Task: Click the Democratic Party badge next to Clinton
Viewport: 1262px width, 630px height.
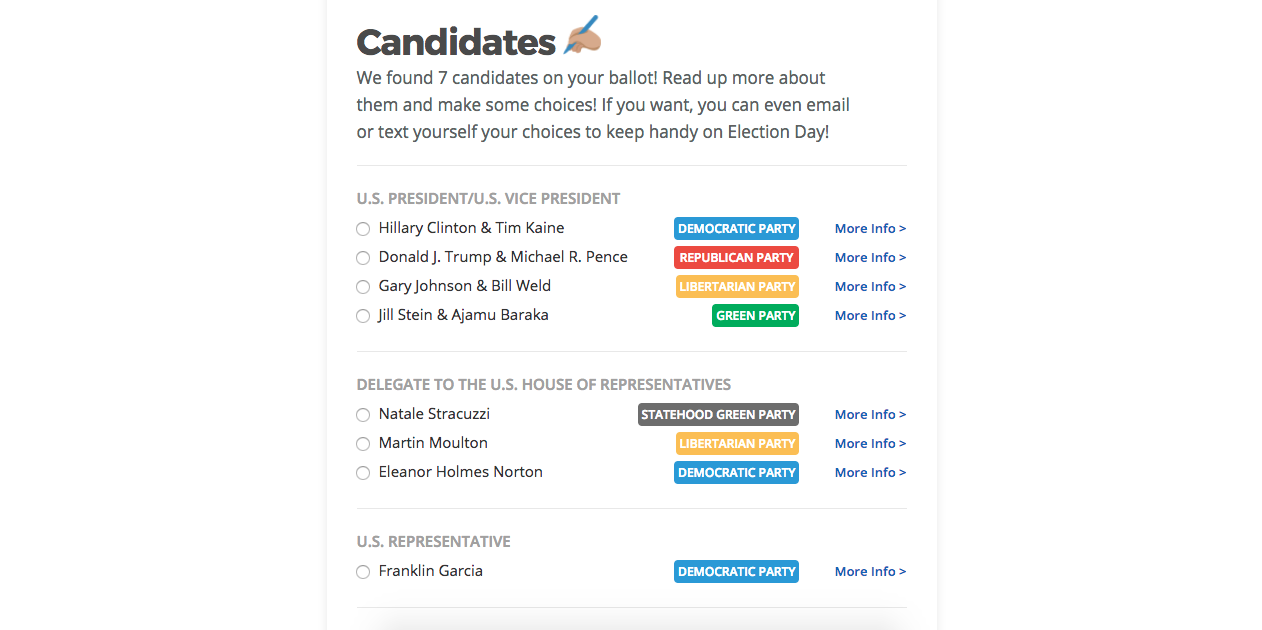Action: click(x=736, y=228)
